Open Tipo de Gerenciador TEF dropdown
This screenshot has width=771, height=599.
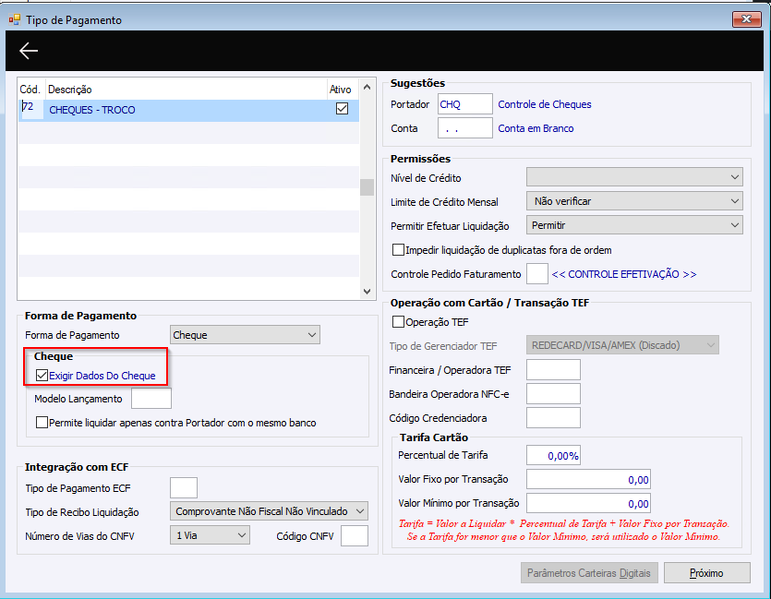coord(623,345)
